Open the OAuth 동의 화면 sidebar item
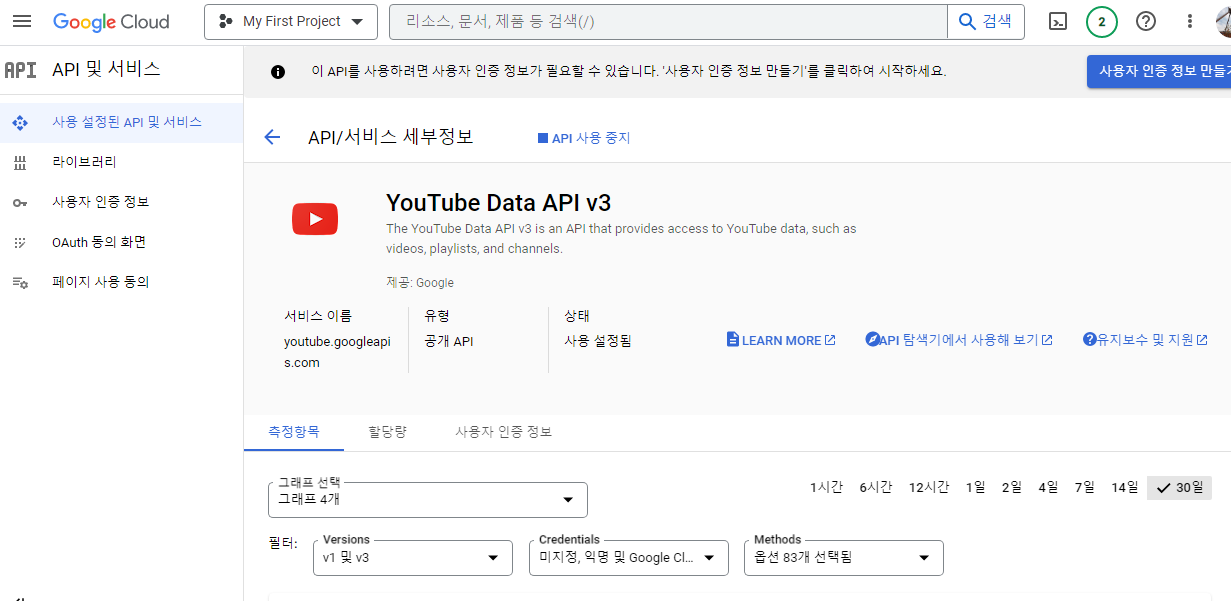1231x601 pixels. (121, 242)
